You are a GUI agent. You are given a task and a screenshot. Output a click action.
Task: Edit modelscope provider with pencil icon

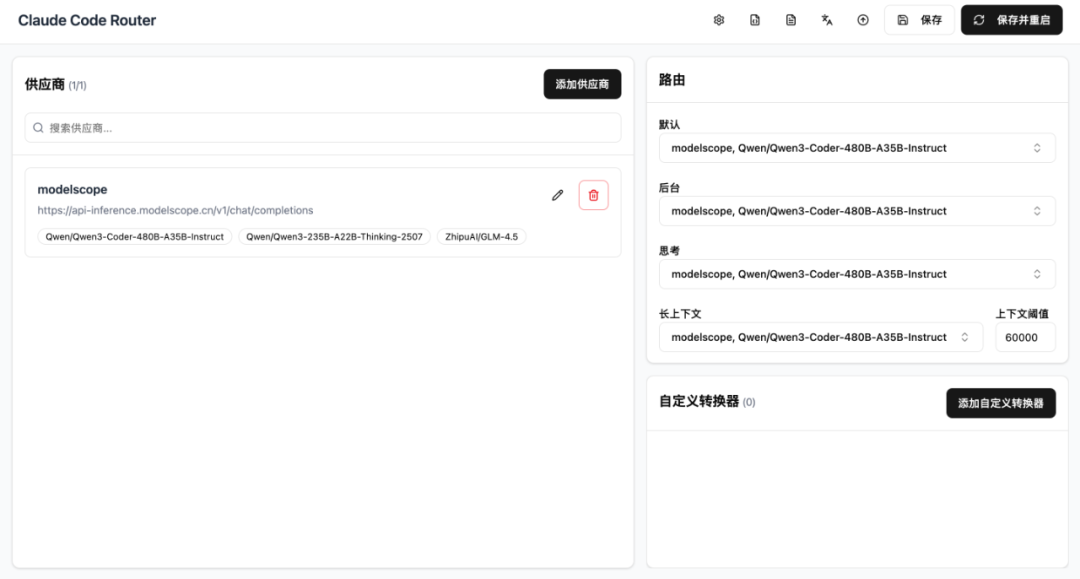point(558,195)
